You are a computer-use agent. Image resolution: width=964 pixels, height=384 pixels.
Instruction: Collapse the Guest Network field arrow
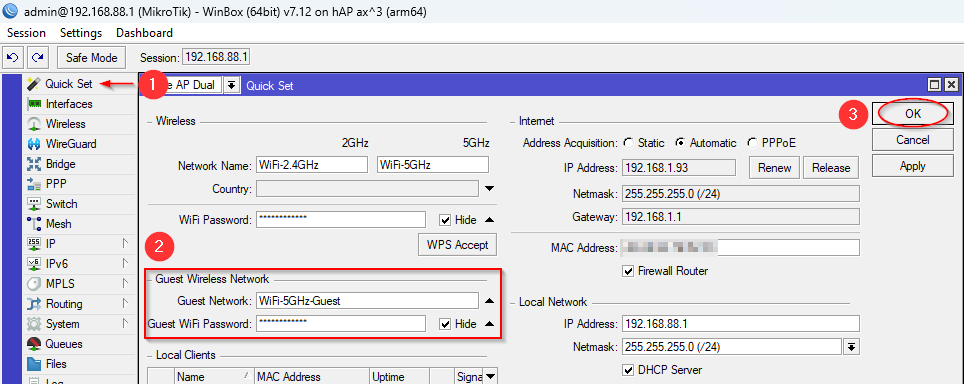[489, 301]
